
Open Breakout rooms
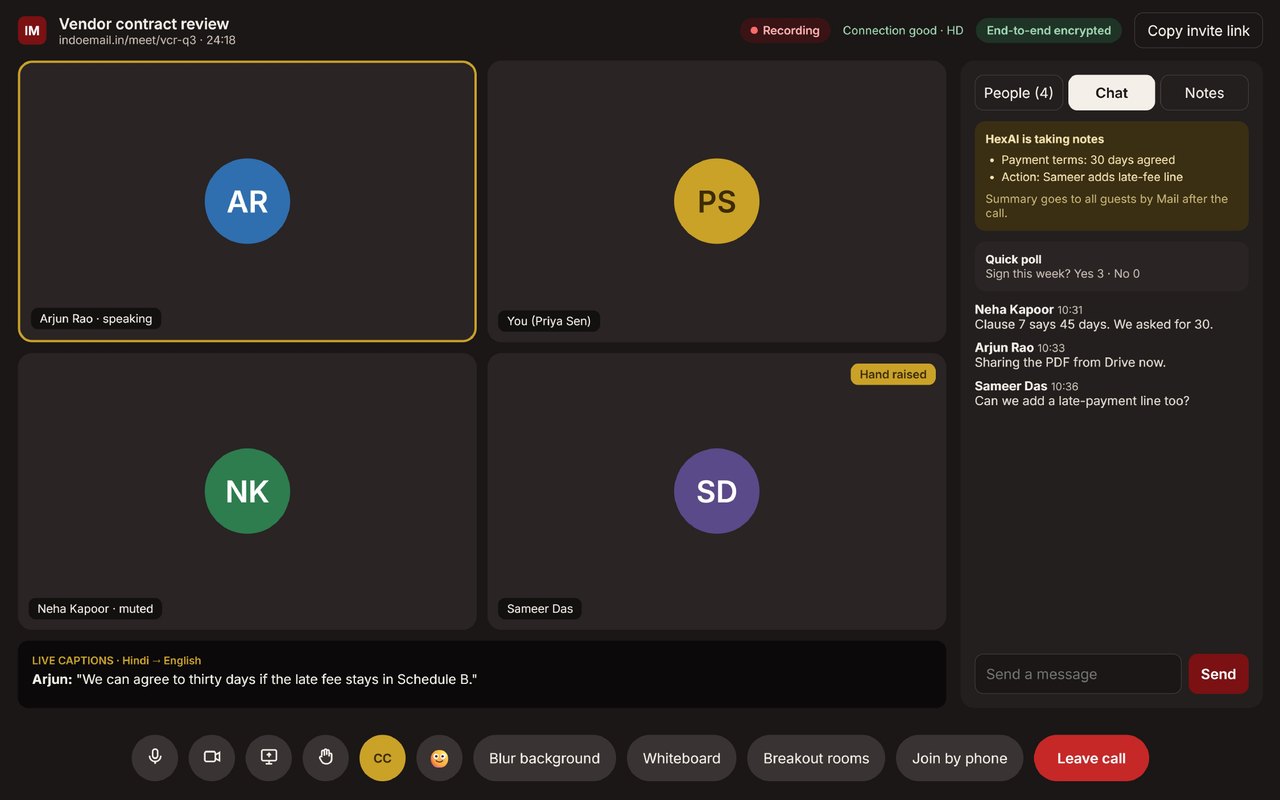816,758
